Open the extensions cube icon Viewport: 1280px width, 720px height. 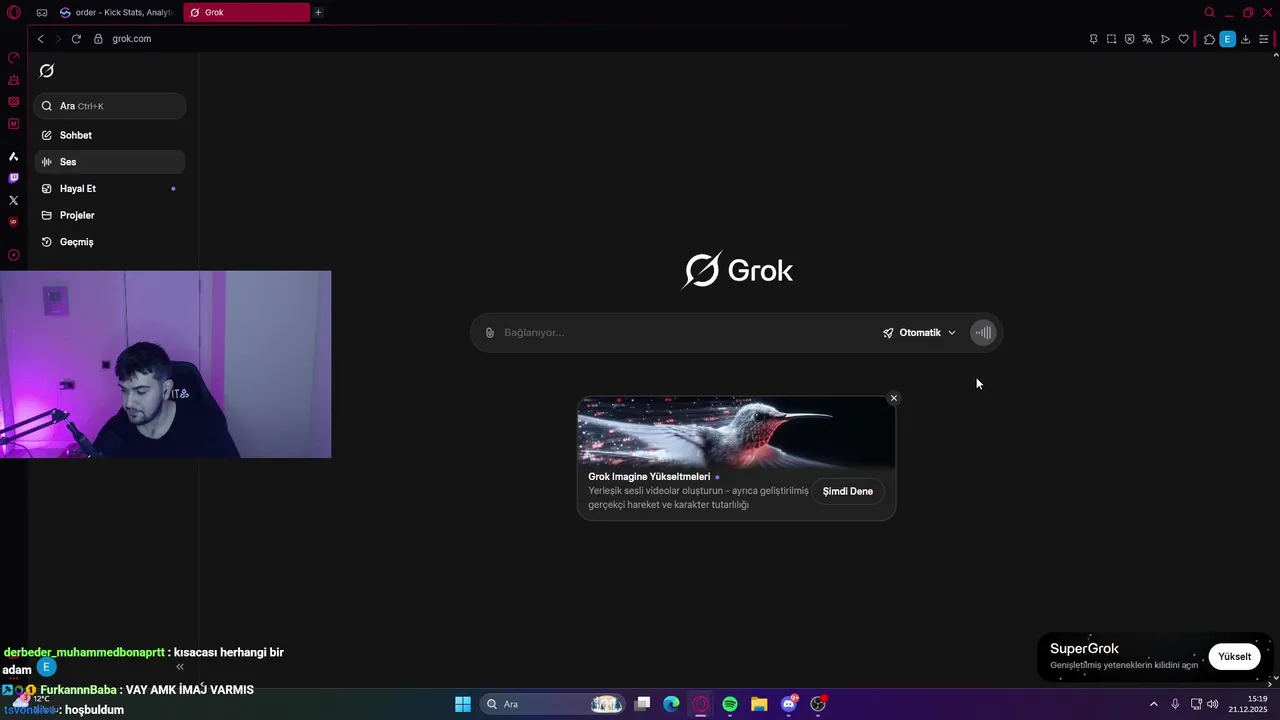click(x=1209, y=39)
